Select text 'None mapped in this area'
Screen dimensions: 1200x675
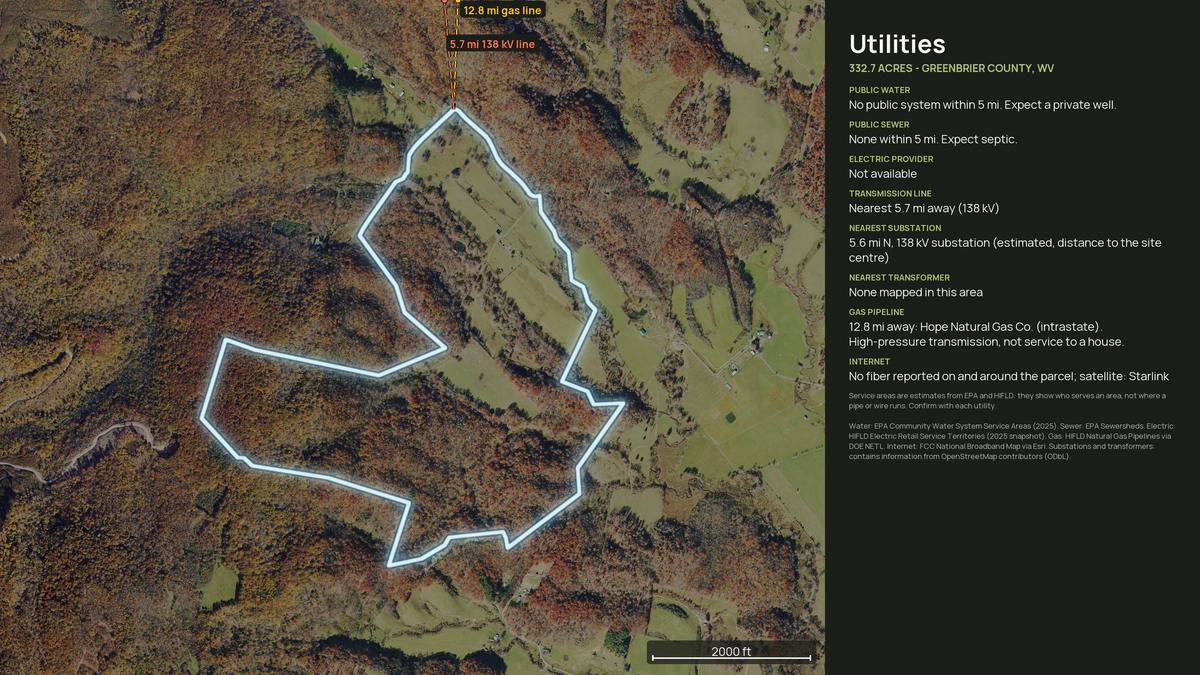click(916, 292)
